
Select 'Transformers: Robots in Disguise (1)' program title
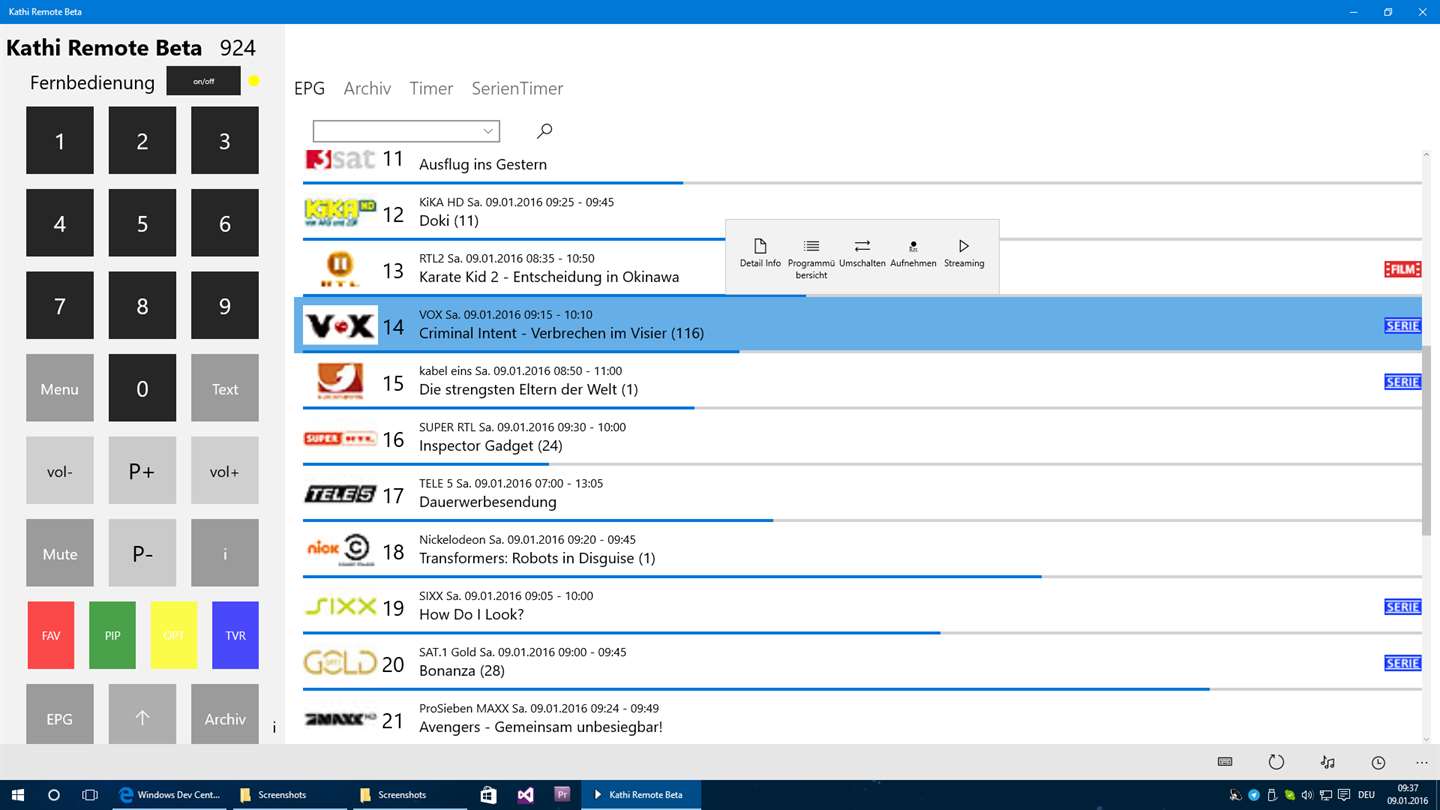537,558
